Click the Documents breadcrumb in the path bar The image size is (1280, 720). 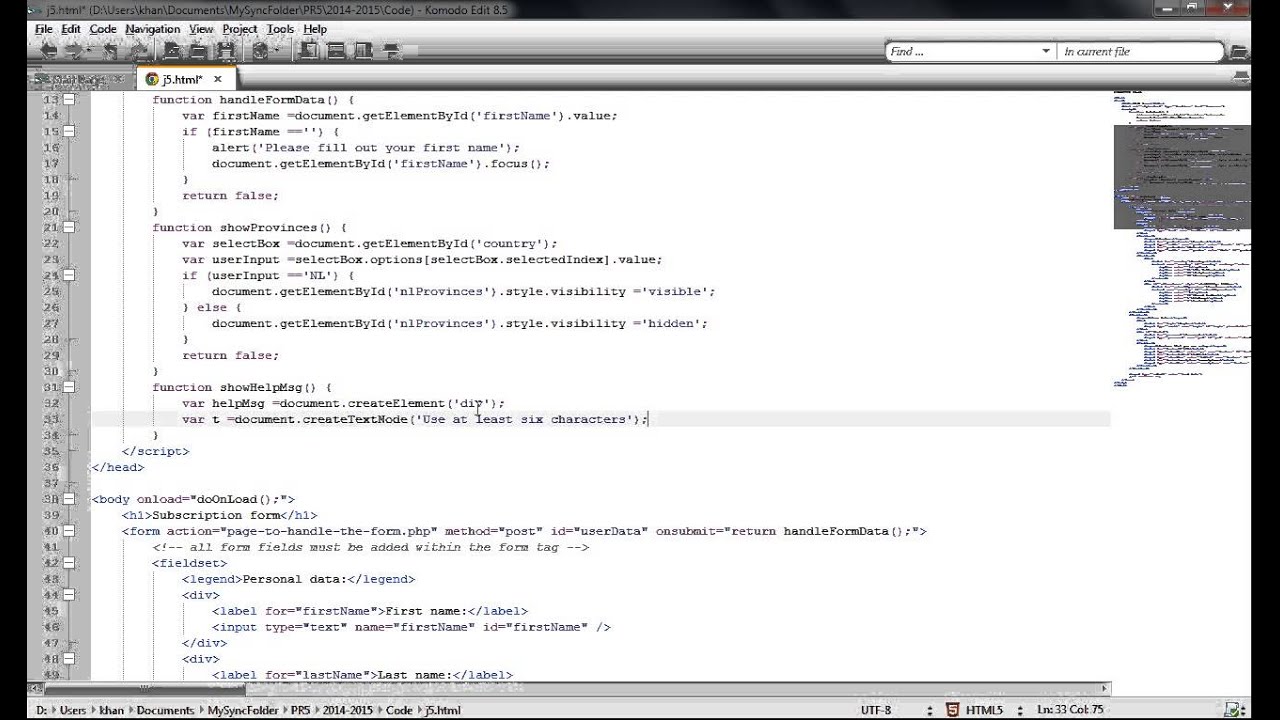click(x=165, y=711)
